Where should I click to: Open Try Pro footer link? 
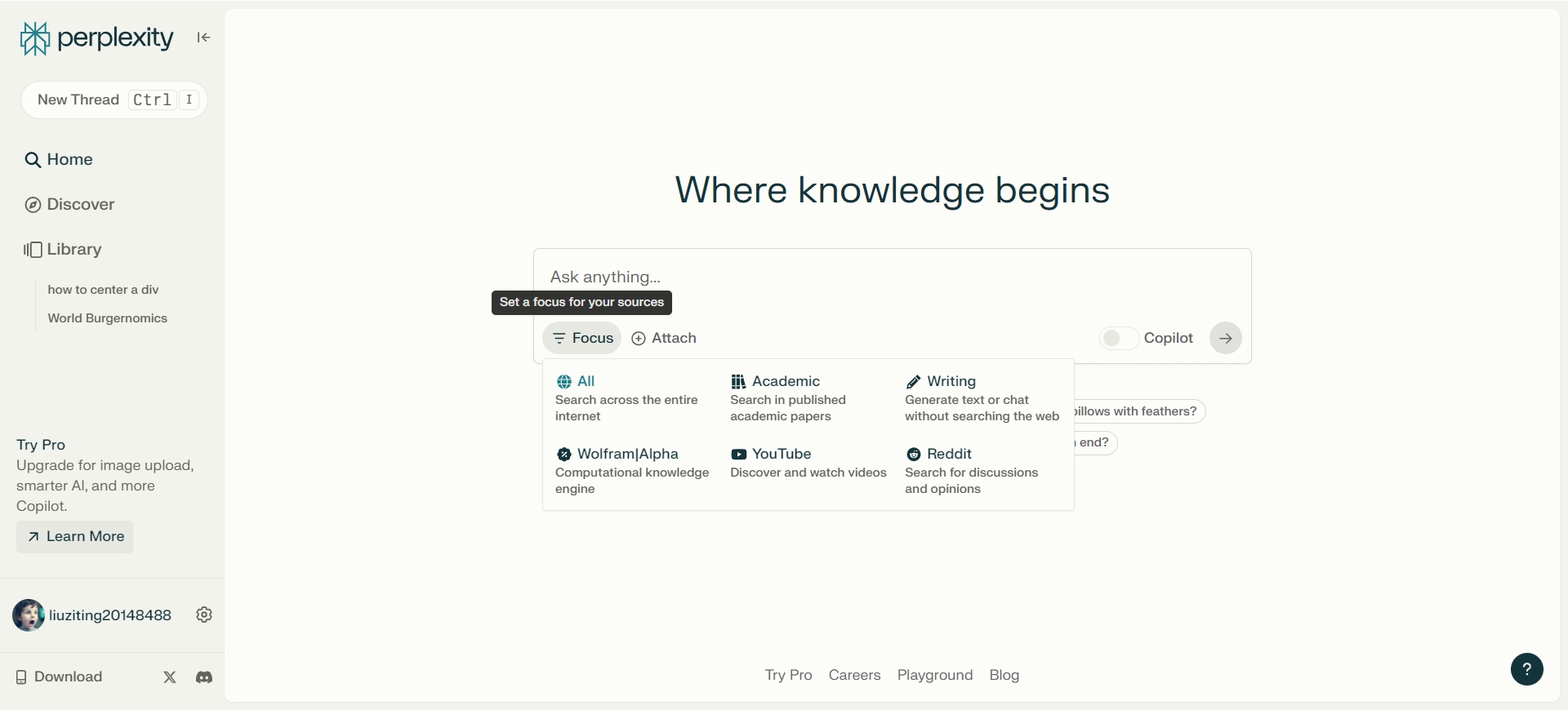(788, 675)
